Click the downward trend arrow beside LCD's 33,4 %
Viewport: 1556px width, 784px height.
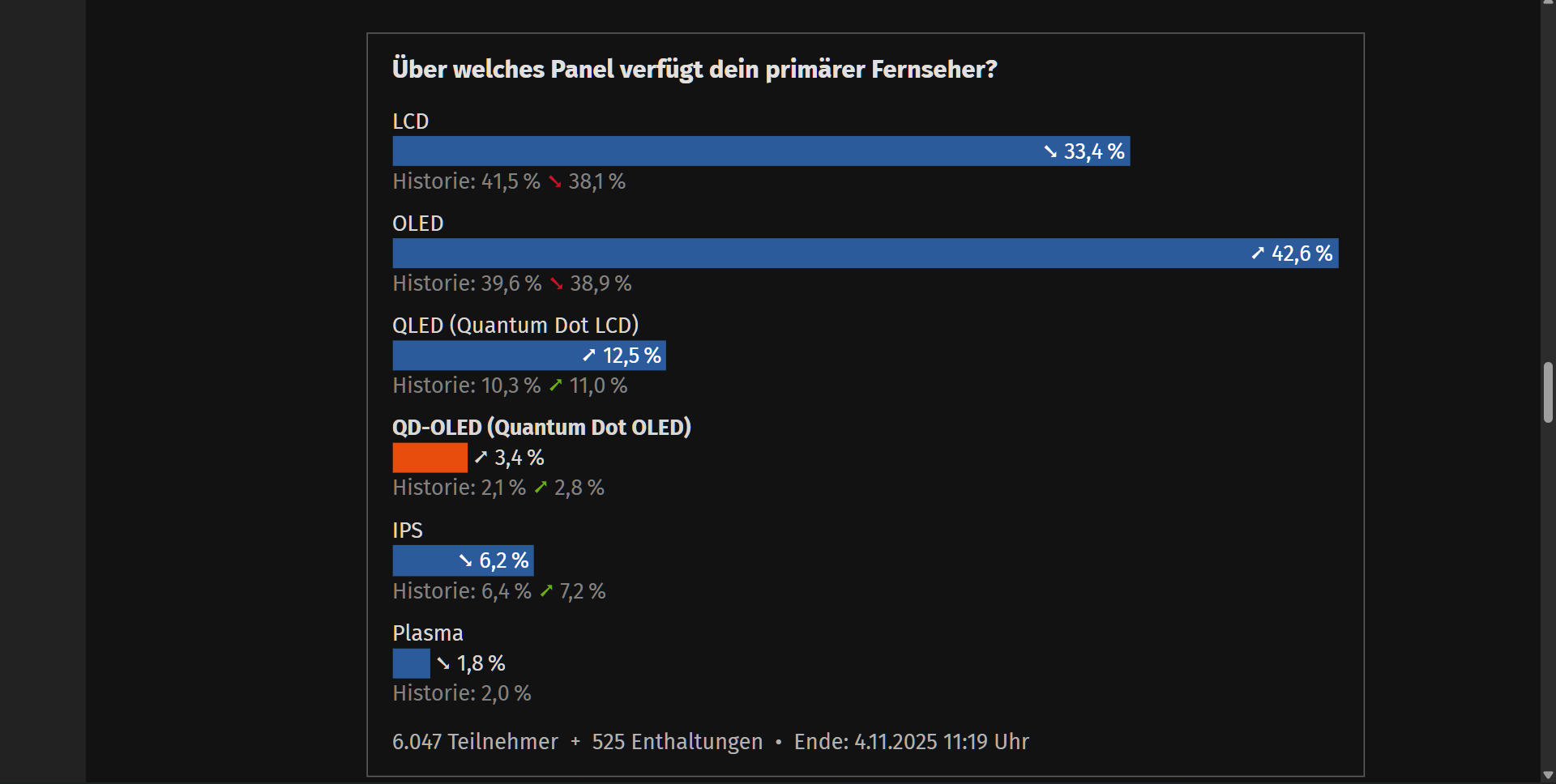pos(1049,151)
